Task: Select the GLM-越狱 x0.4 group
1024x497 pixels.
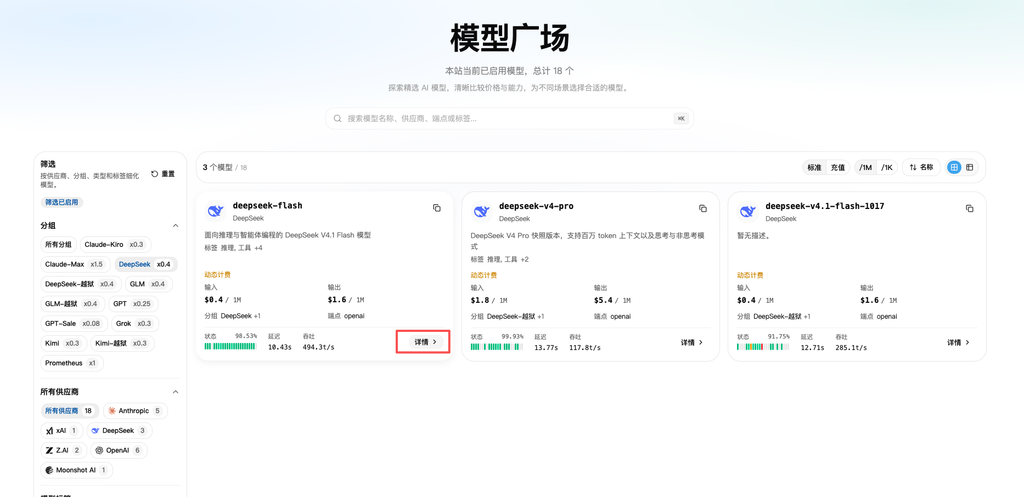Action: [72, 304]
